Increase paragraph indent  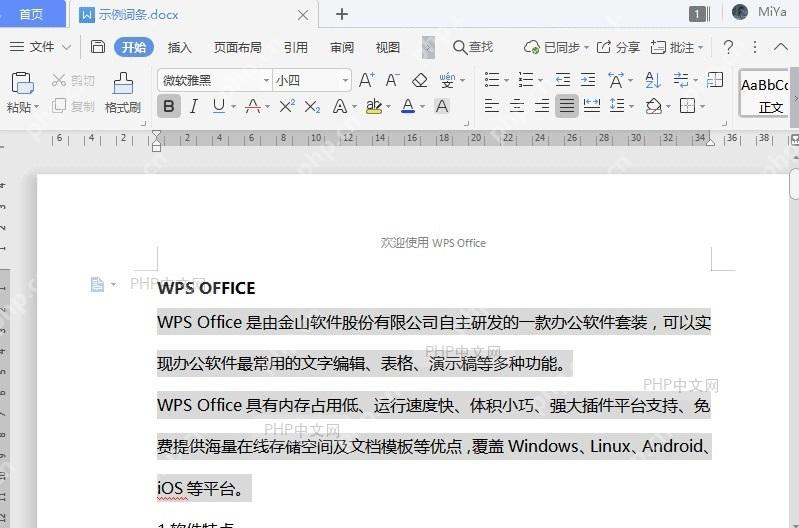(x=588, y=80)
